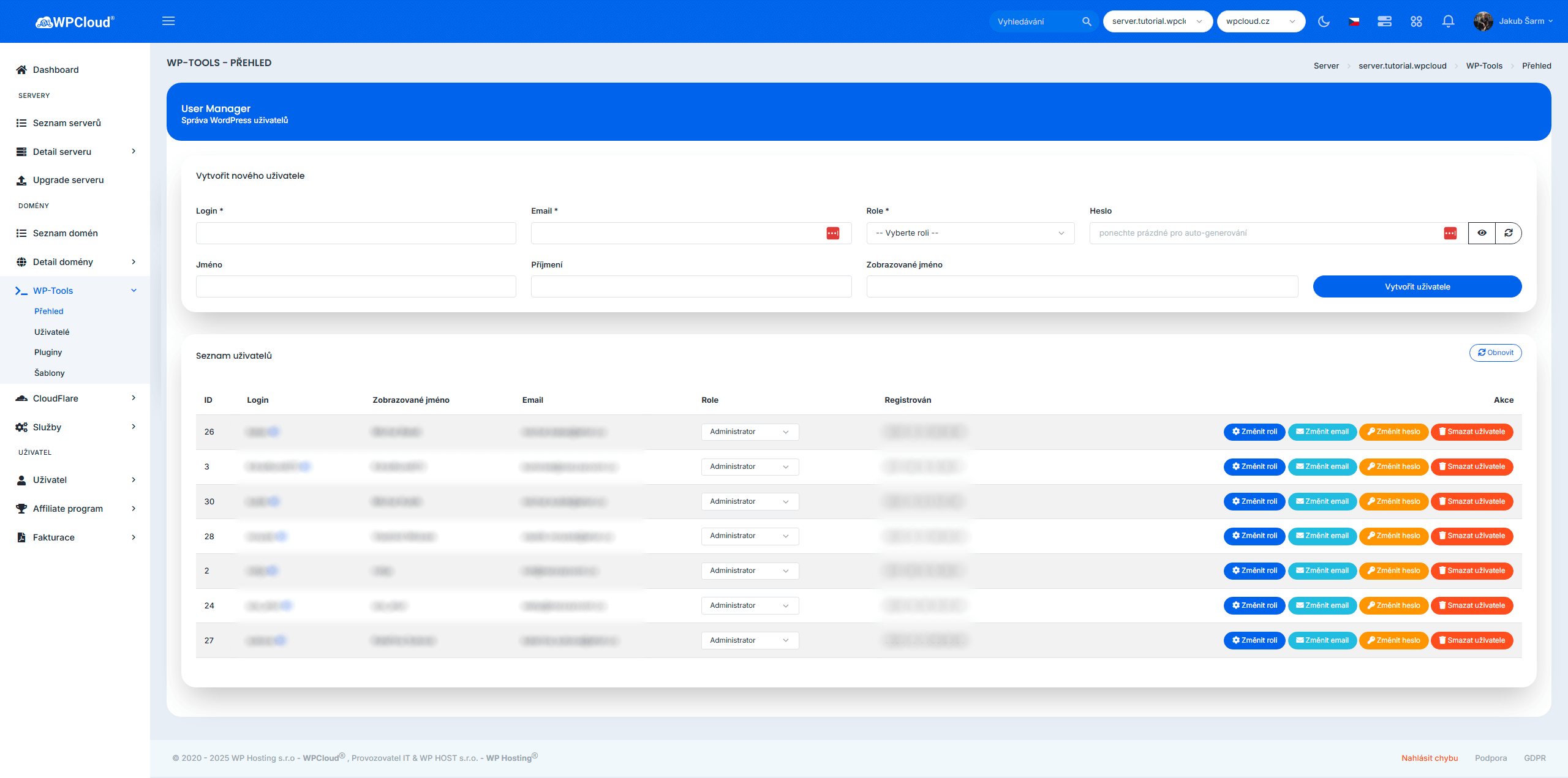1568x778 pixels.
Task: Open the server.tutorial.wpcloud selector dropdown
Action: click(1157, 21)
